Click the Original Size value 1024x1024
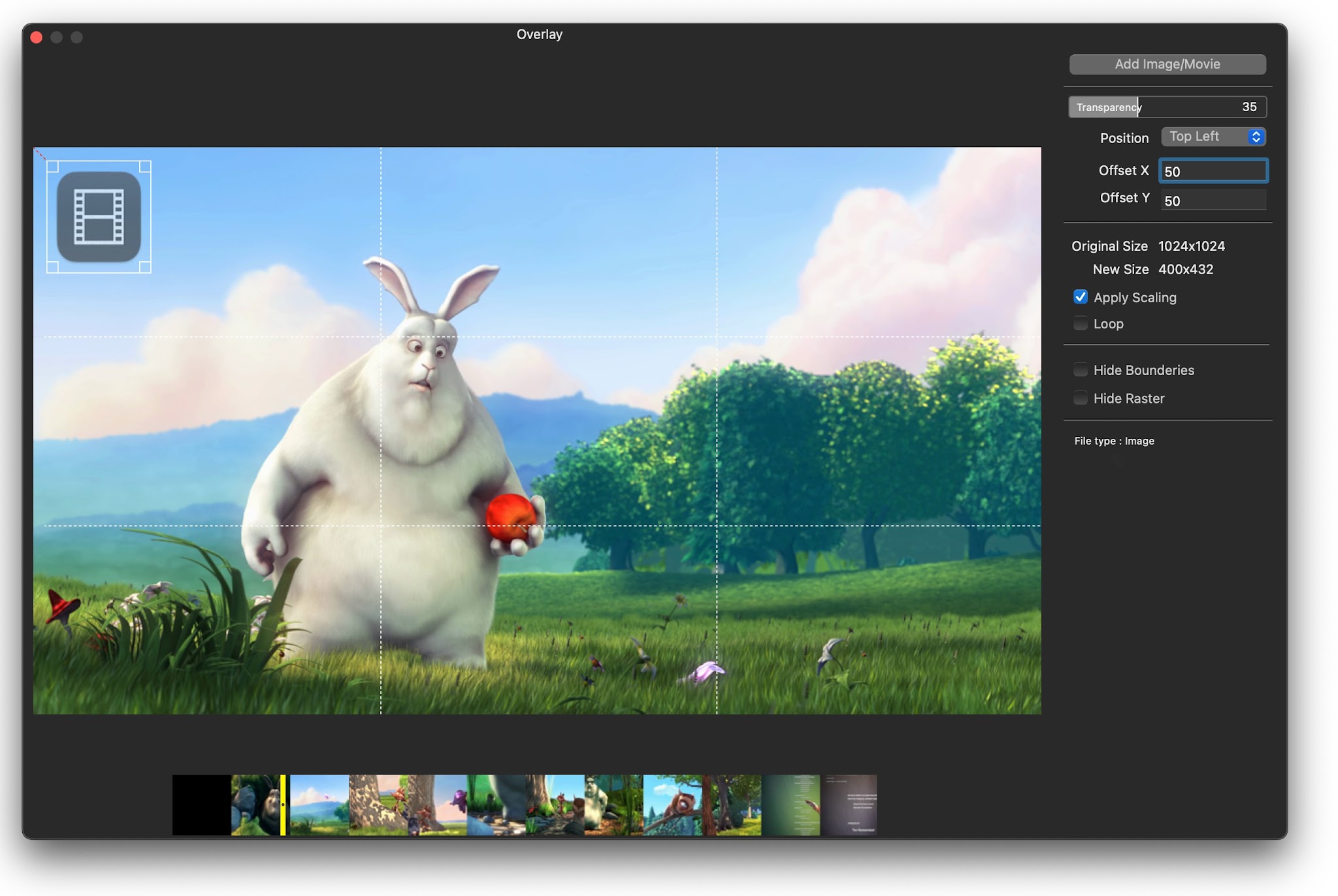Screen dimensions: 1338x896 tap(1191, 246)
